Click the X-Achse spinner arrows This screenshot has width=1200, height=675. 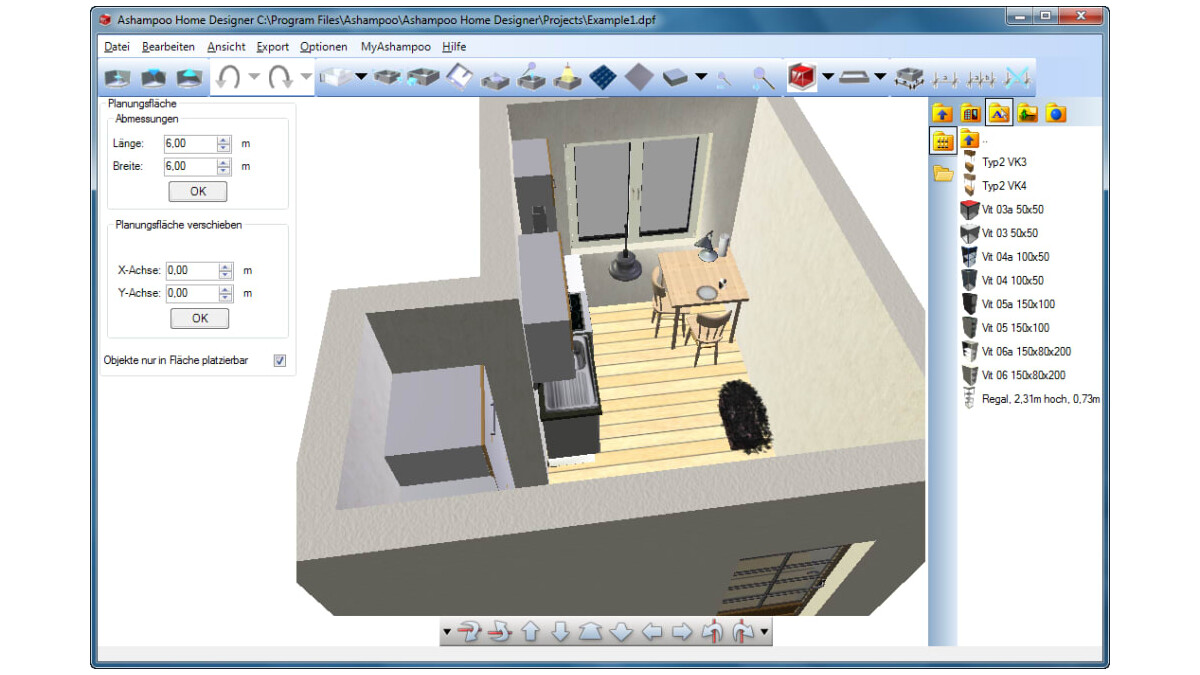(226, 270)
